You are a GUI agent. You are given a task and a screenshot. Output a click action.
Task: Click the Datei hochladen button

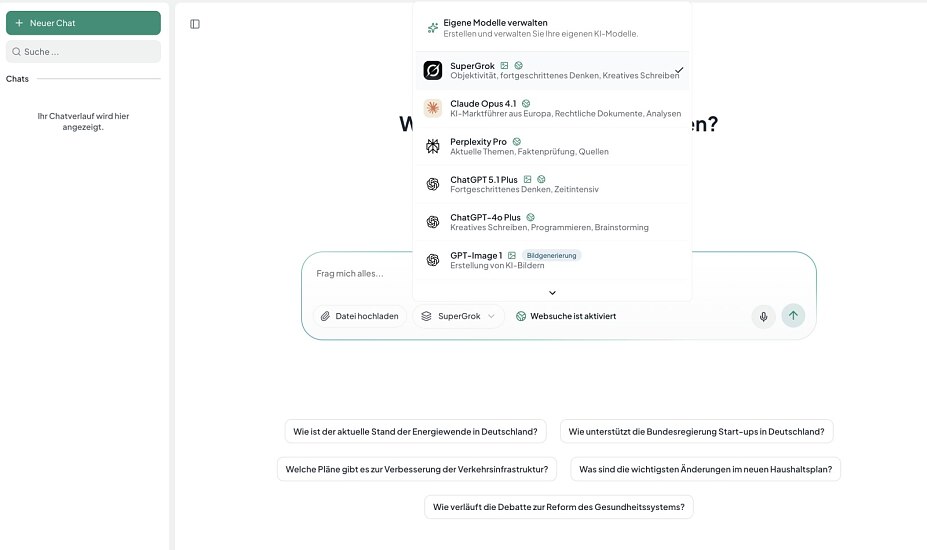coord(360,316)
